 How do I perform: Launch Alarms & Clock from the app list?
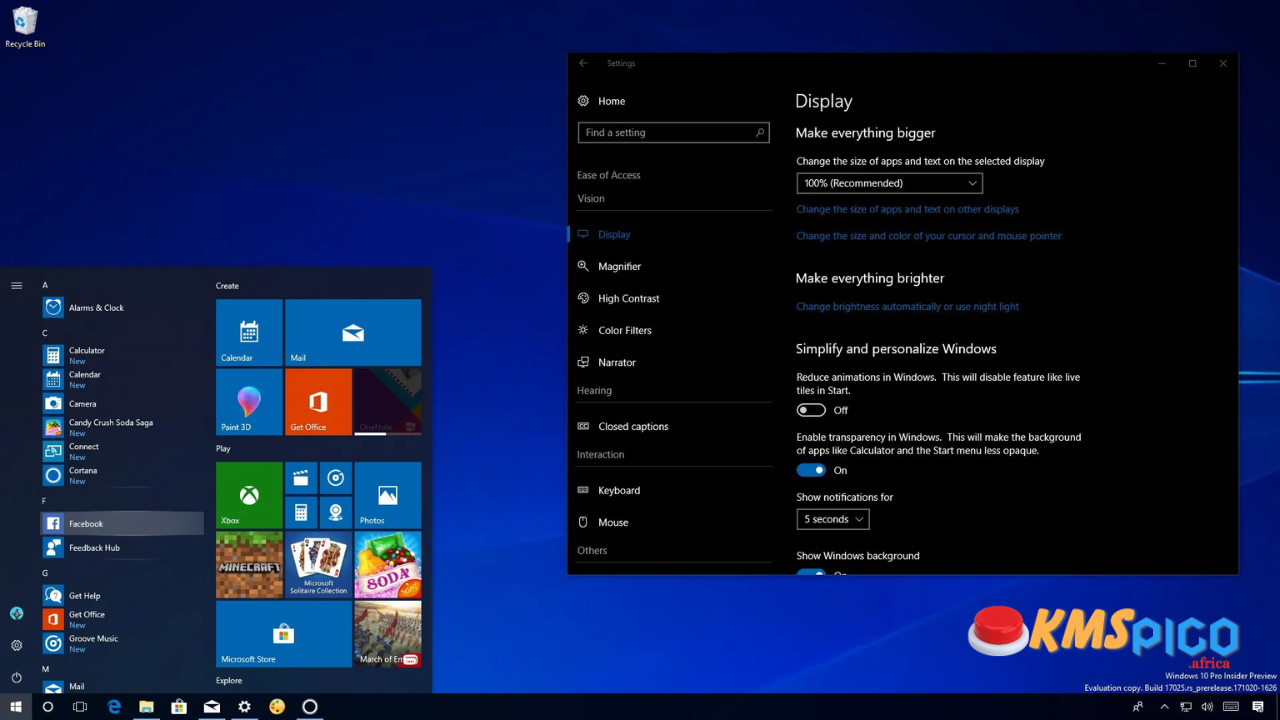[x=122, y=307]
